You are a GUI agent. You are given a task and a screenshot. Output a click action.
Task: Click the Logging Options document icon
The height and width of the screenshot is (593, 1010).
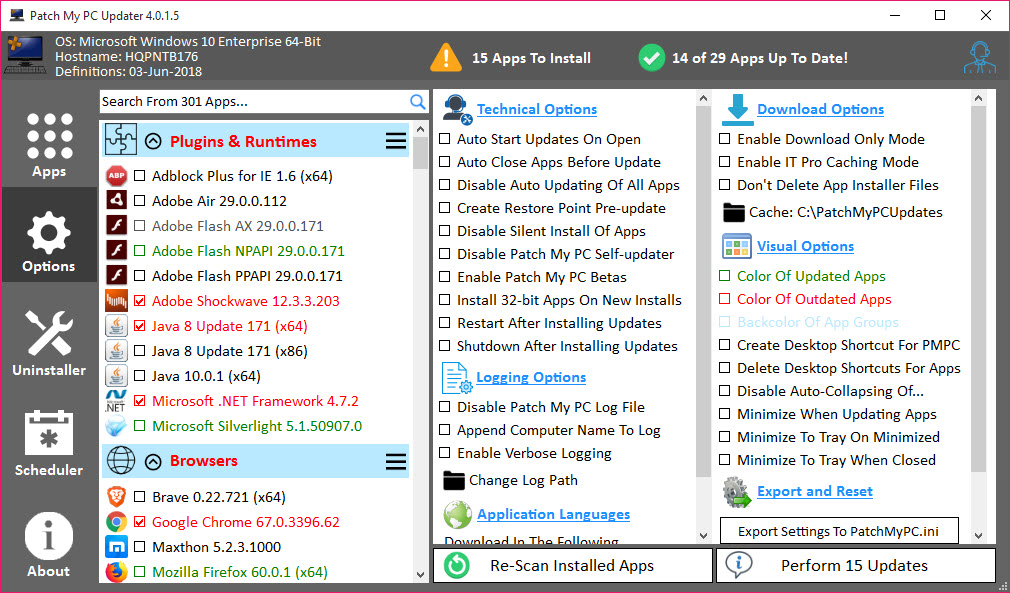click(457, 378)
